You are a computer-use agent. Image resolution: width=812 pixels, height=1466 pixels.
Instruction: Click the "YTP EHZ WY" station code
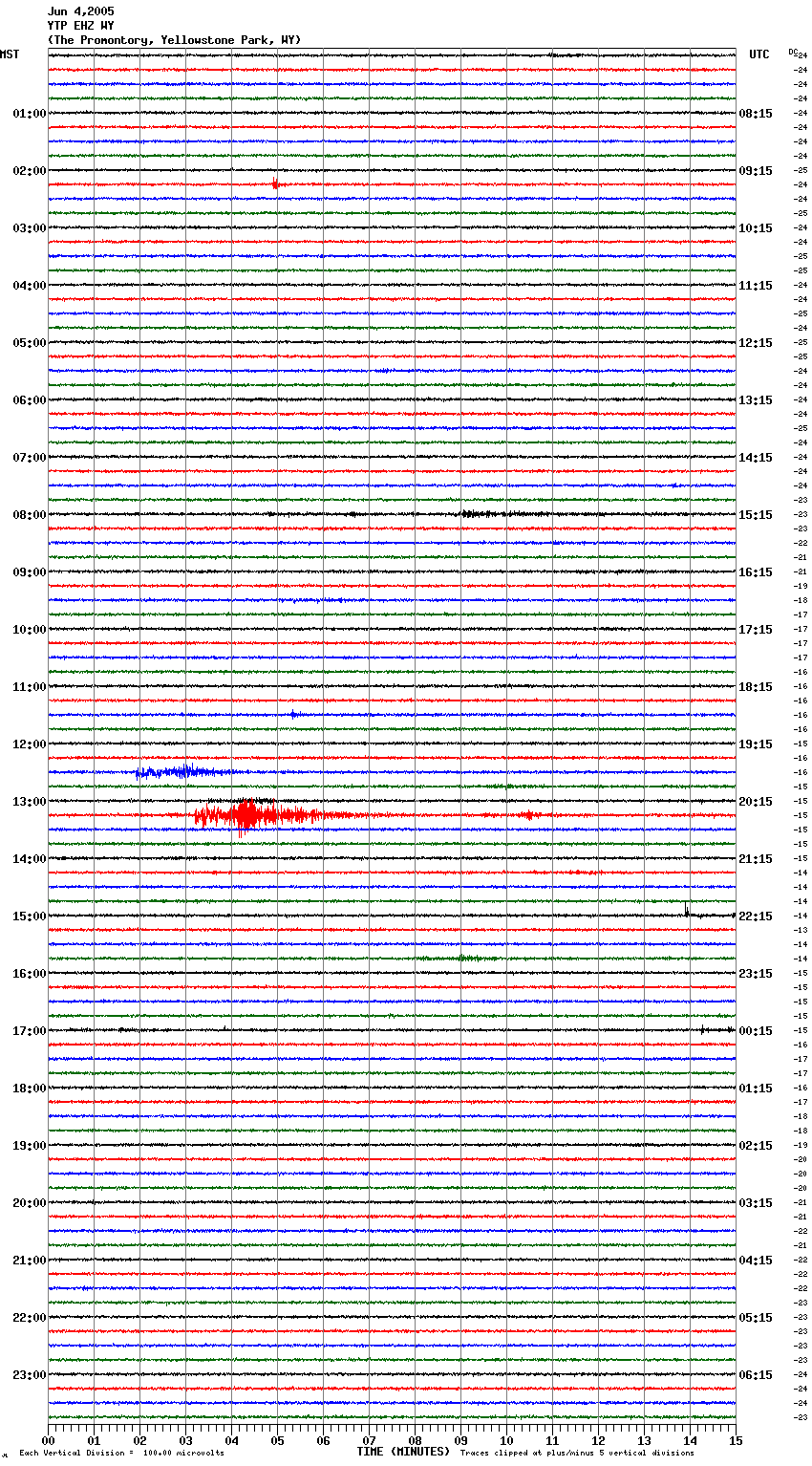(x=80, y=26)
